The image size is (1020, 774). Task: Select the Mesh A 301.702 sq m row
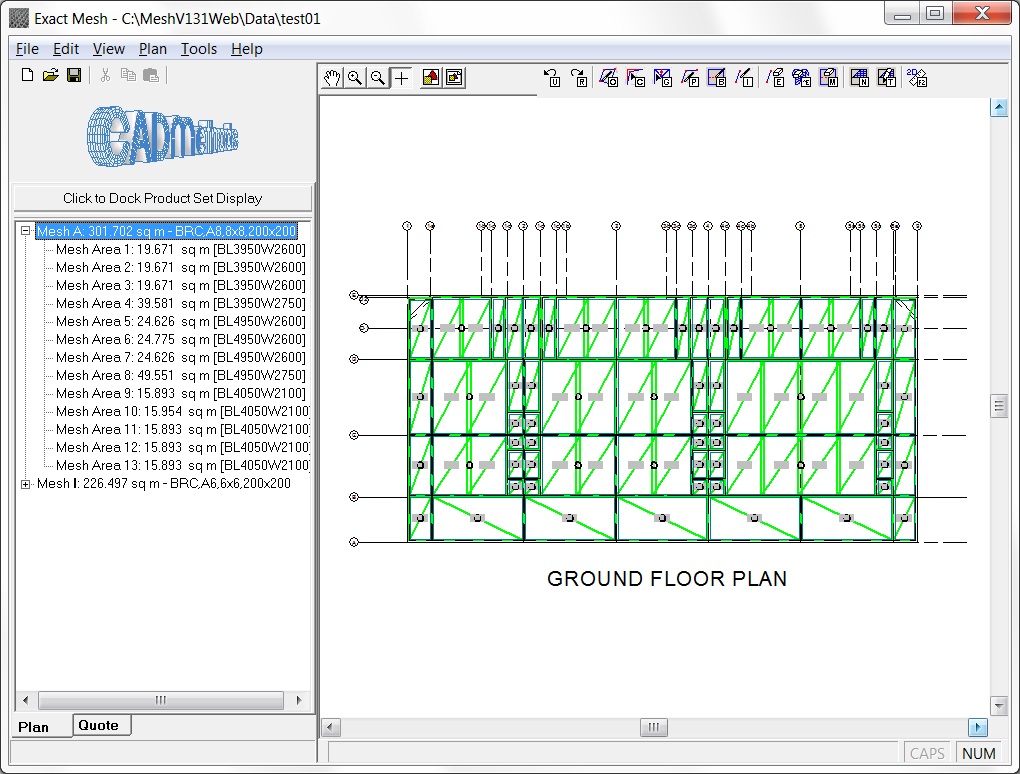point(167,231)
